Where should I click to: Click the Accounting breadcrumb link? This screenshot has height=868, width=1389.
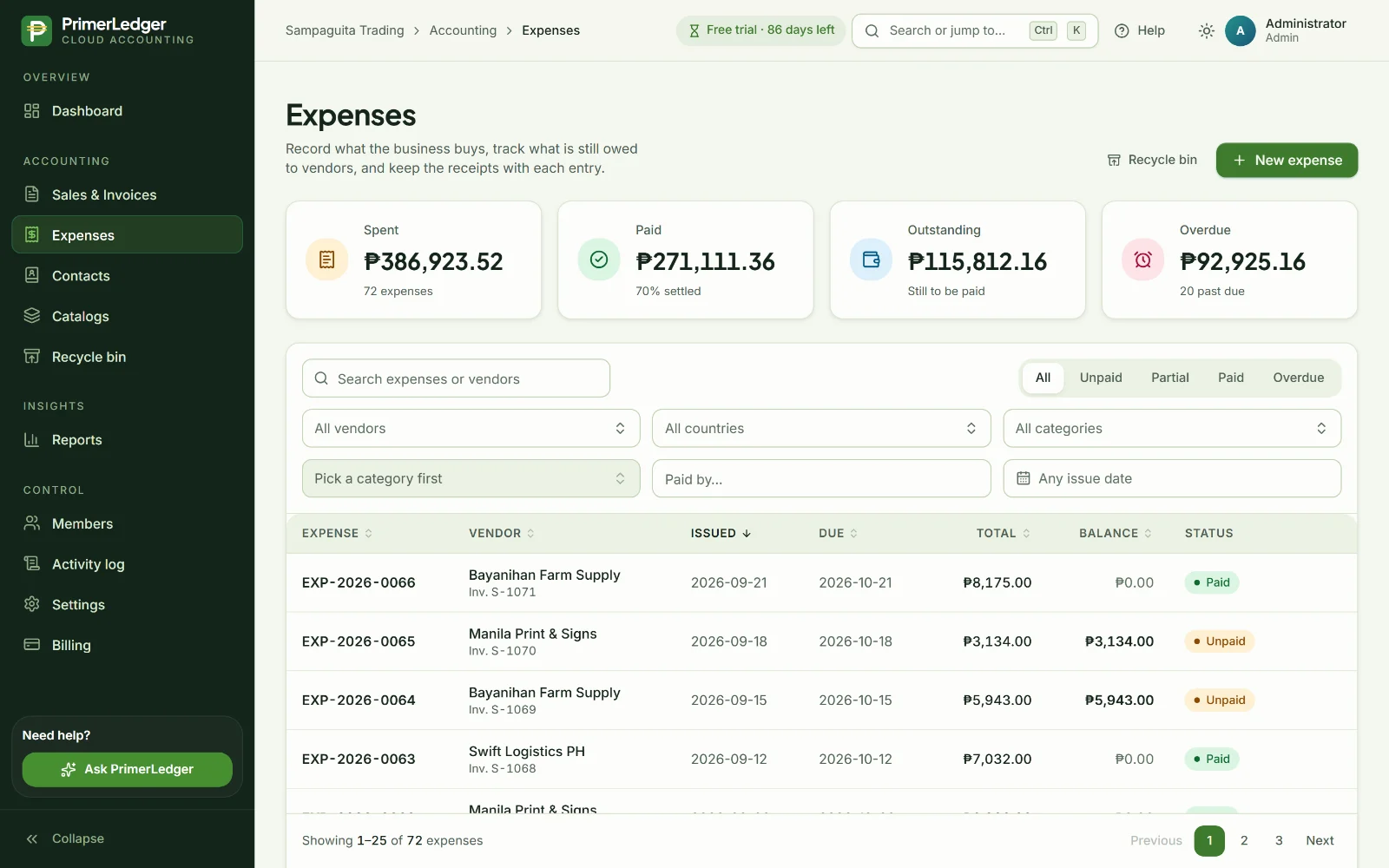[463, 30]
